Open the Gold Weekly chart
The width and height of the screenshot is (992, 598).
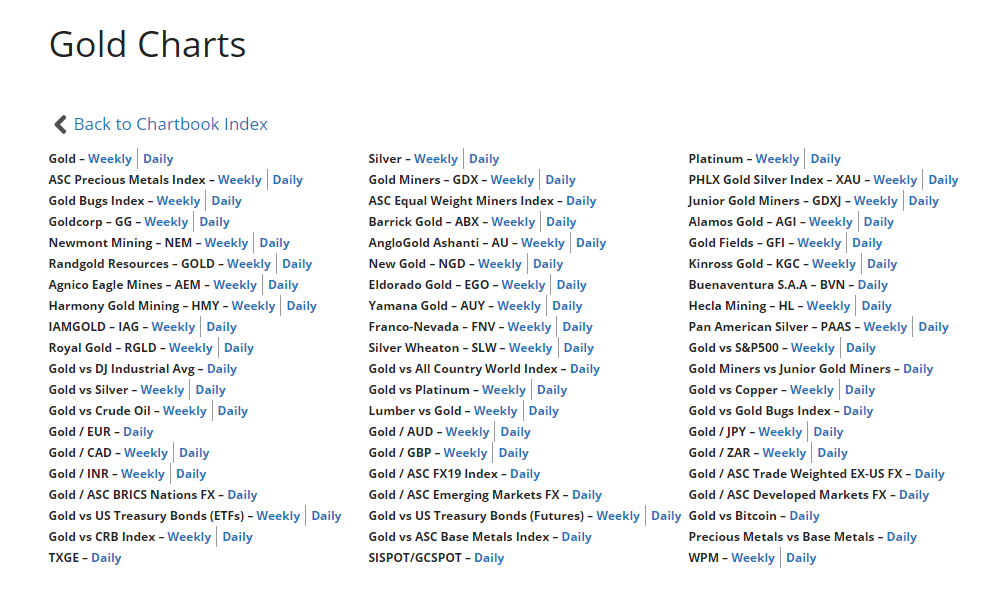tap(110, 159)
